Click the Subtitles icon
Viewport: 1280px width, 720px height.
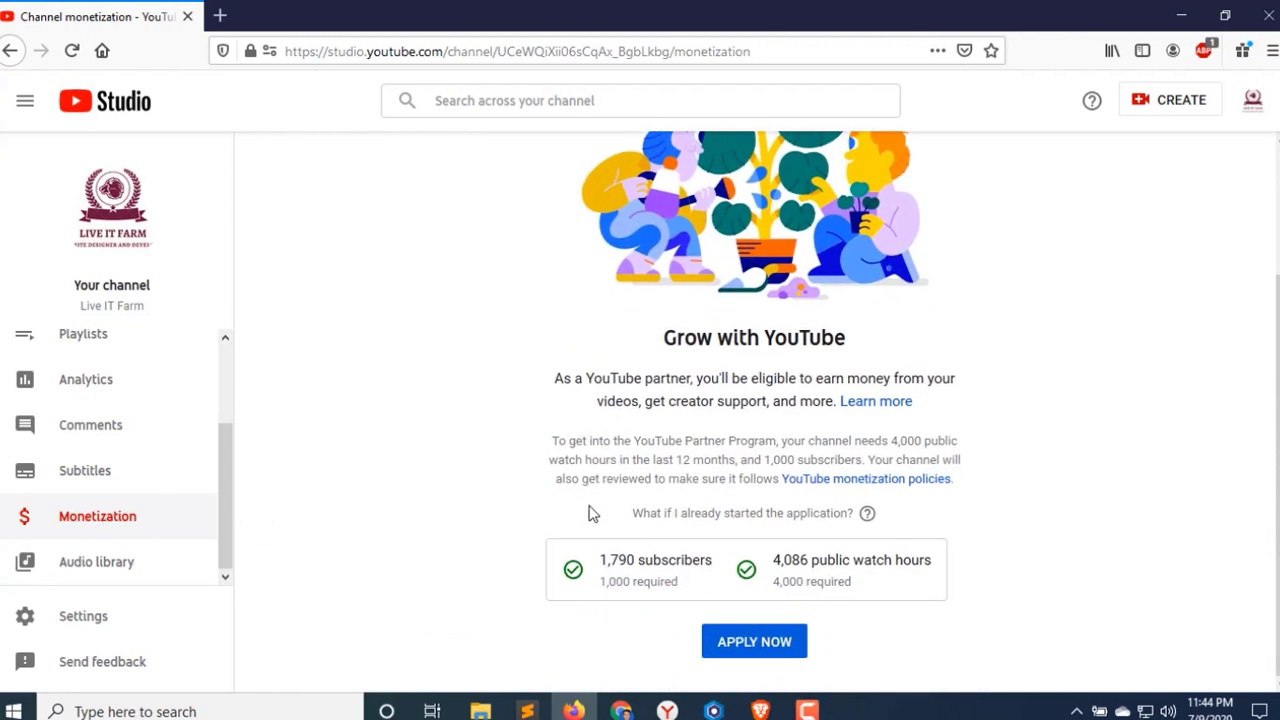(25, 471)
